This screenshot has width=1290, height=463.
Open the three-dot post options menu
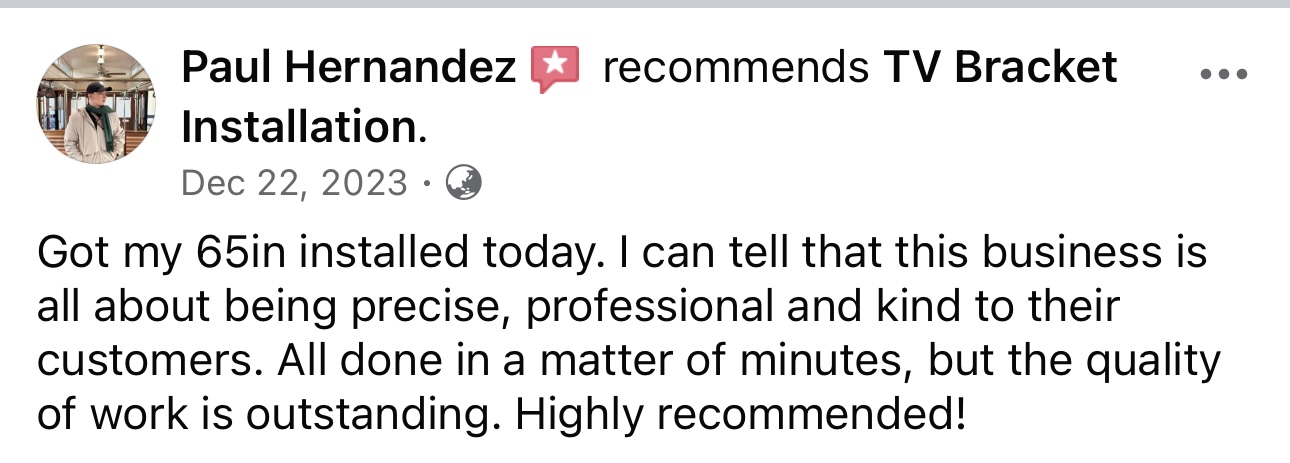[1223, 74]
